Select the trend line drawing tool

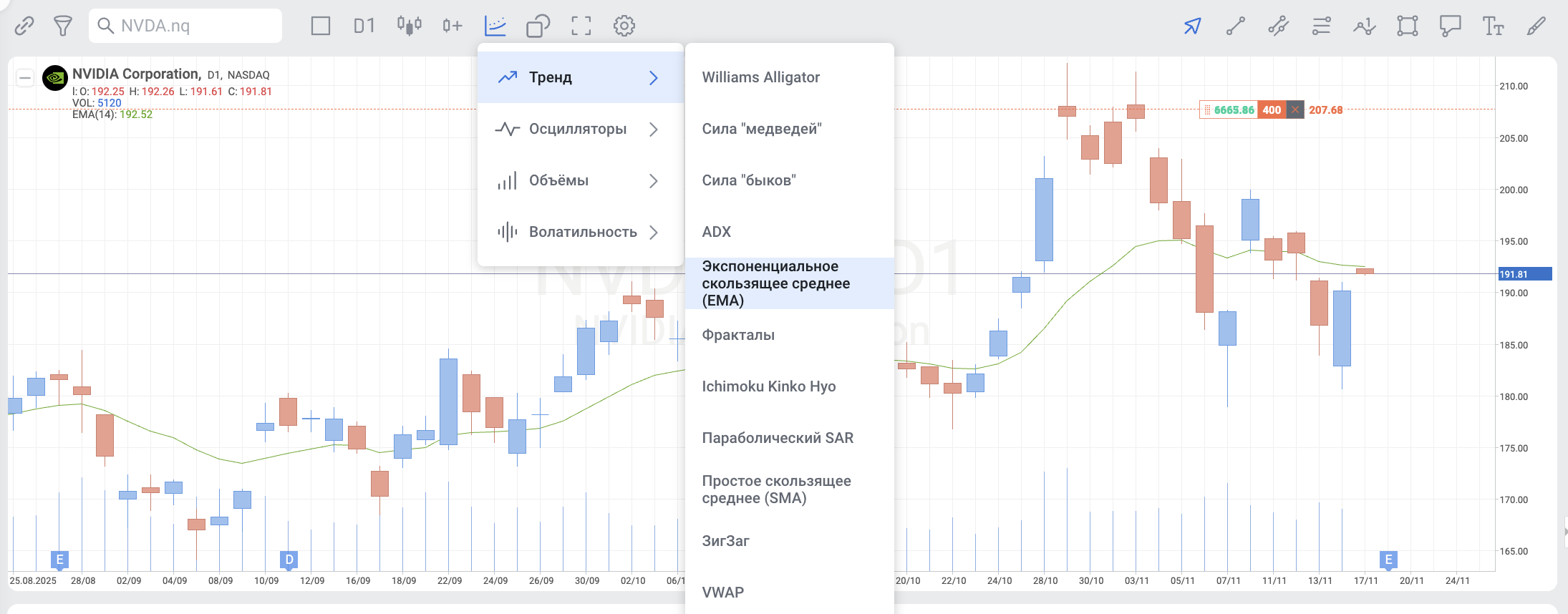click(1236, 26)
